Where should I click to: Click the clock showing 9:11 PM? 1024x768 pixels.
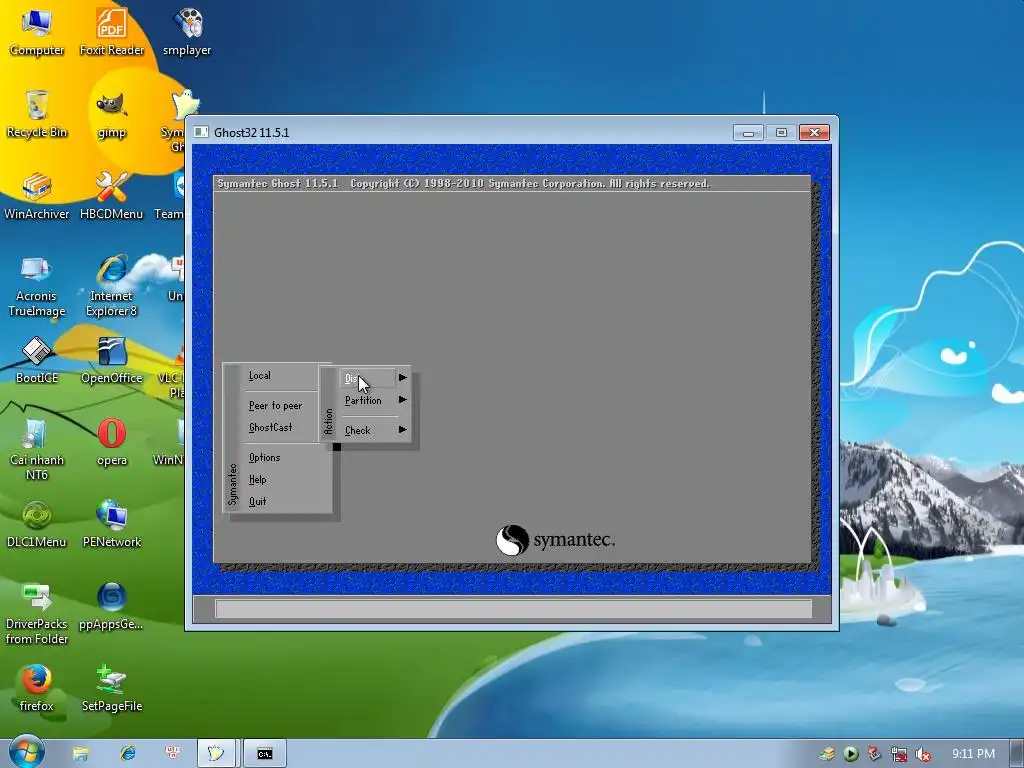pos(973,754)
